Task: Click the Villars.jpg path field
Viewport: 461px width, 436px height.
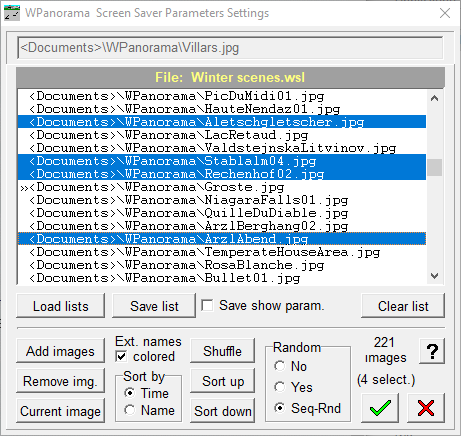Action: [230, 48]
